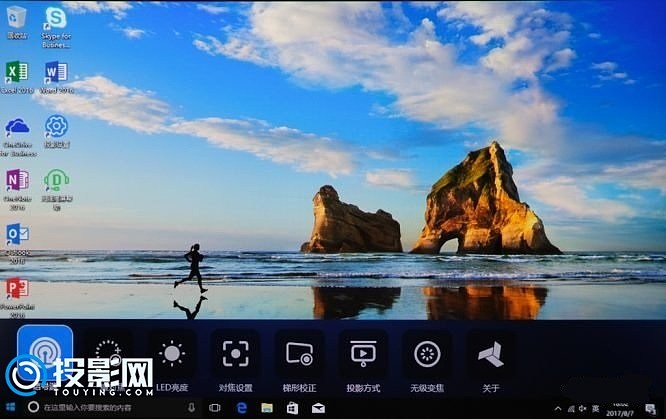Open the network icon in system tray

point(571,409)
